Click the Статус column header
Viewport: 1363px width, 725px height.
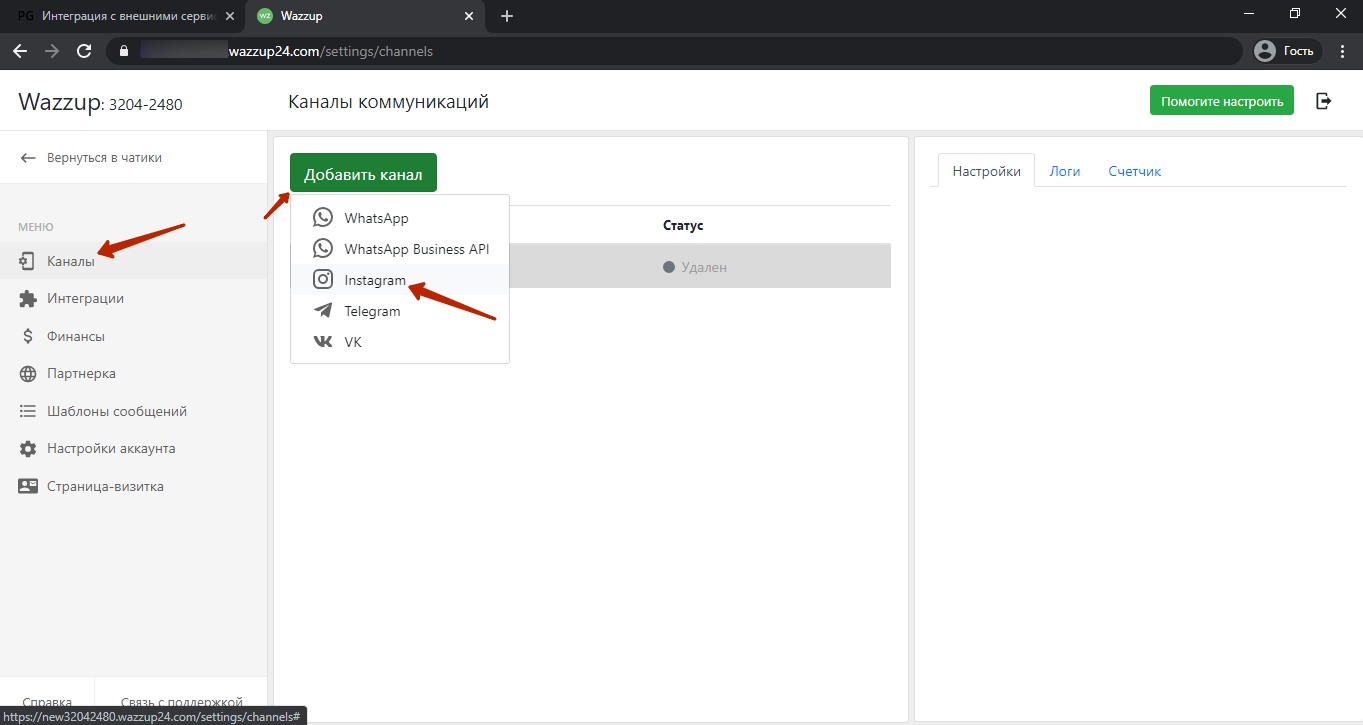pos(683,225)
